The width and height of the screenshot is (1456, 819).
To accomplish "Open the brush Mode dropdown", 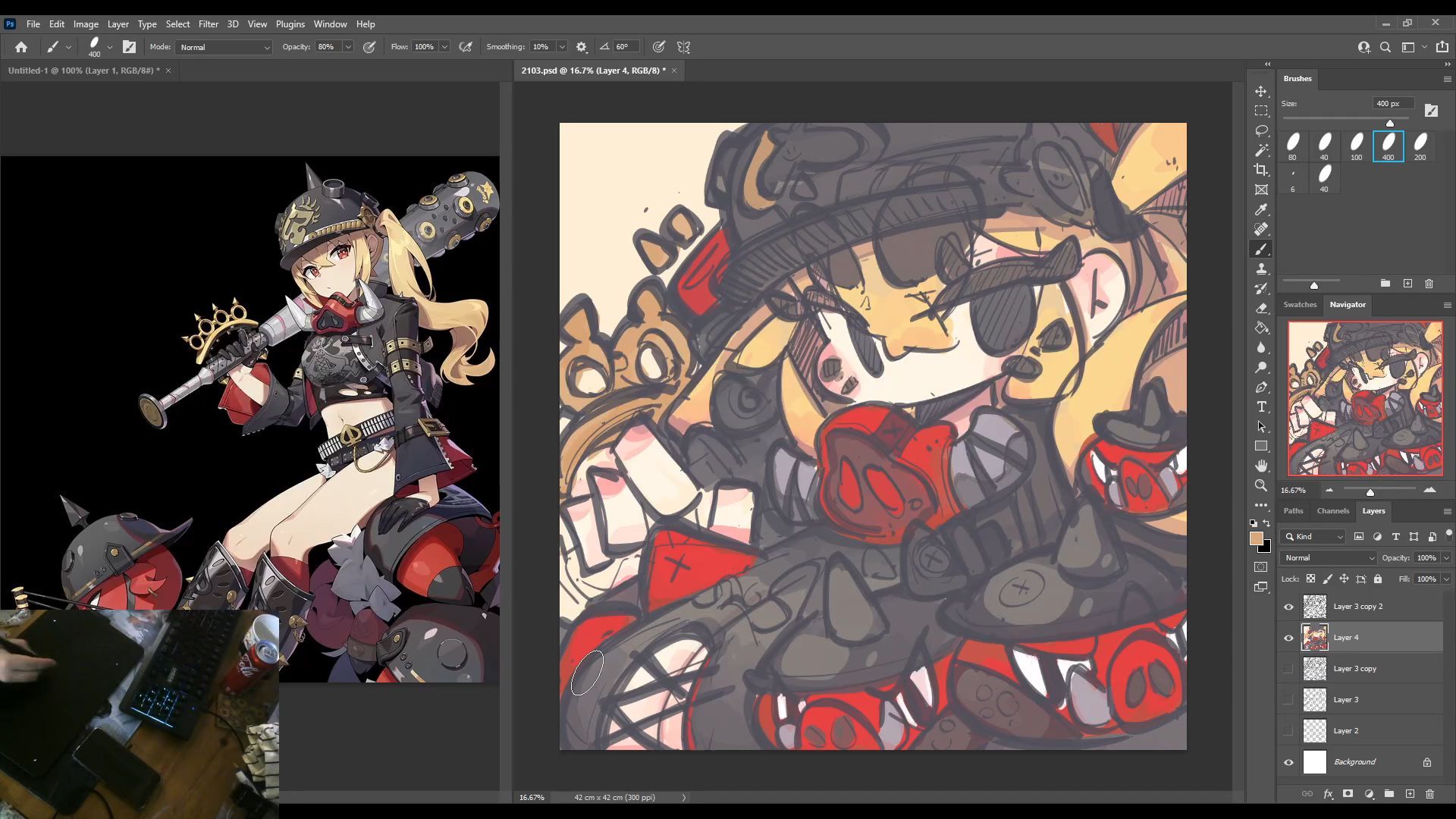I will (x=224, y=47).
